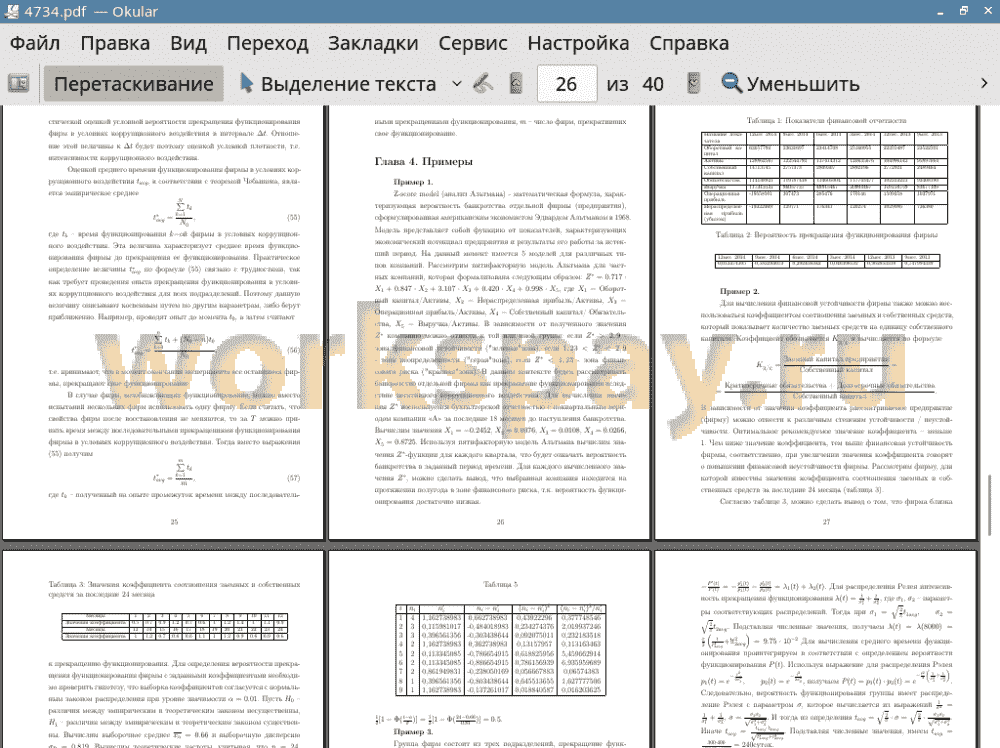Go to the previous page
This screenshot has height=748, width=1000.
(517, 84)
